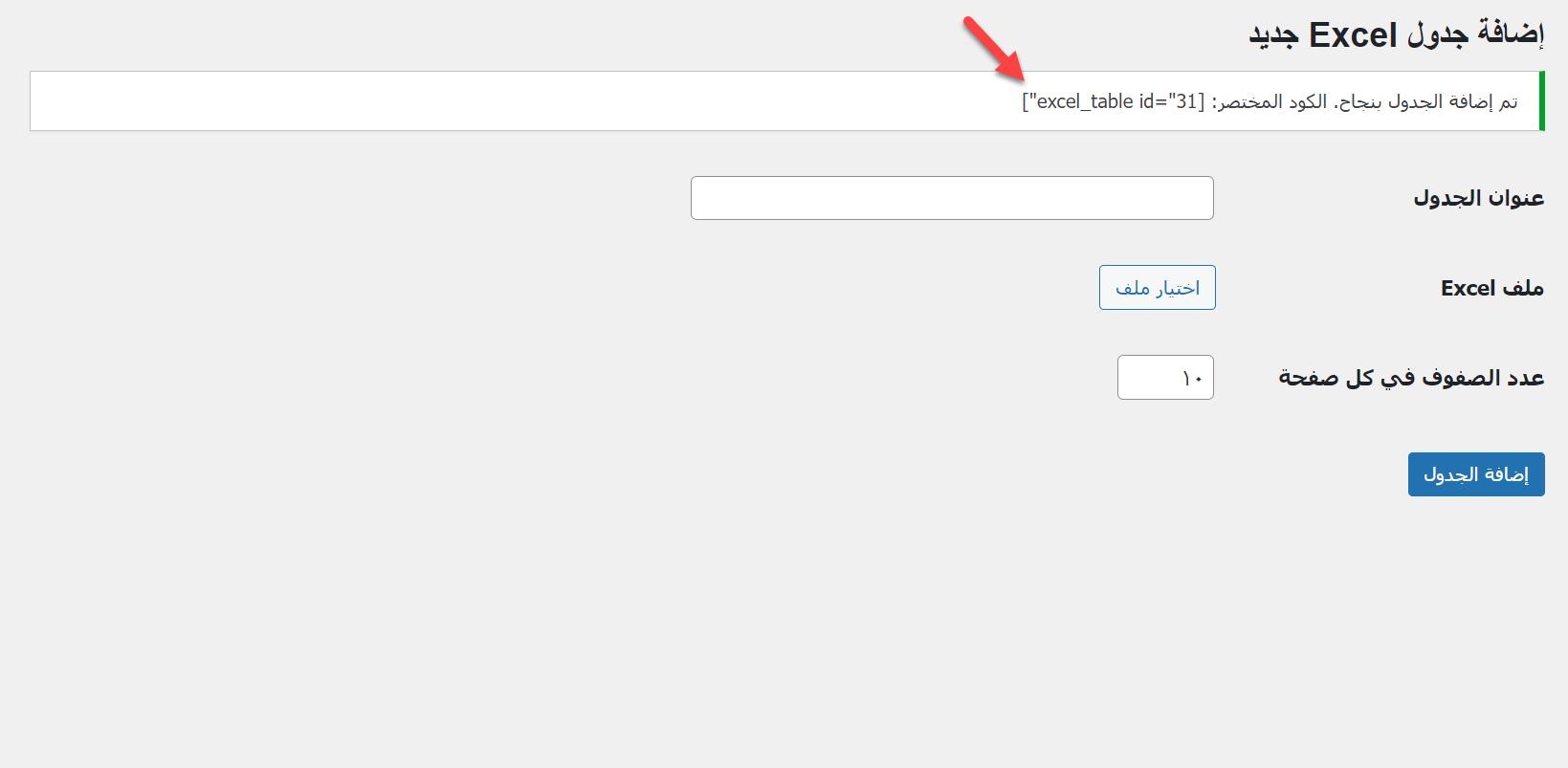Click the excel_table shortcode text in the notice
This screenshot has height=768, width=1568.
click(1081, 101)
